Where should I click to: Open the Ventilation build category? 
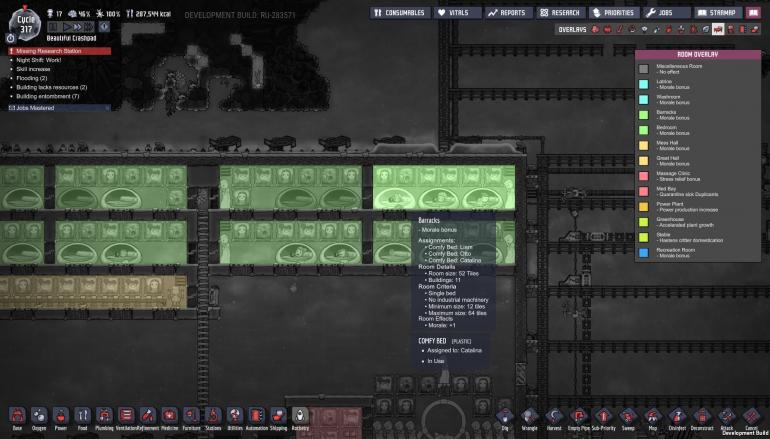(x=126, y=416)
